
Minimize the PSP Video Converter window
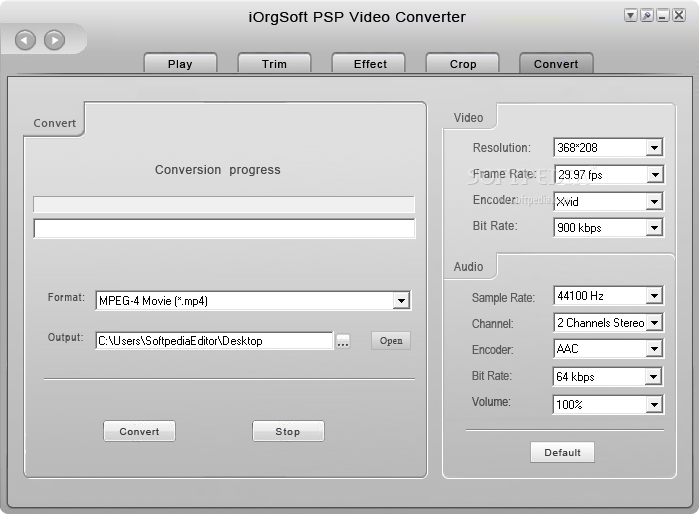[x=662, y=16]
